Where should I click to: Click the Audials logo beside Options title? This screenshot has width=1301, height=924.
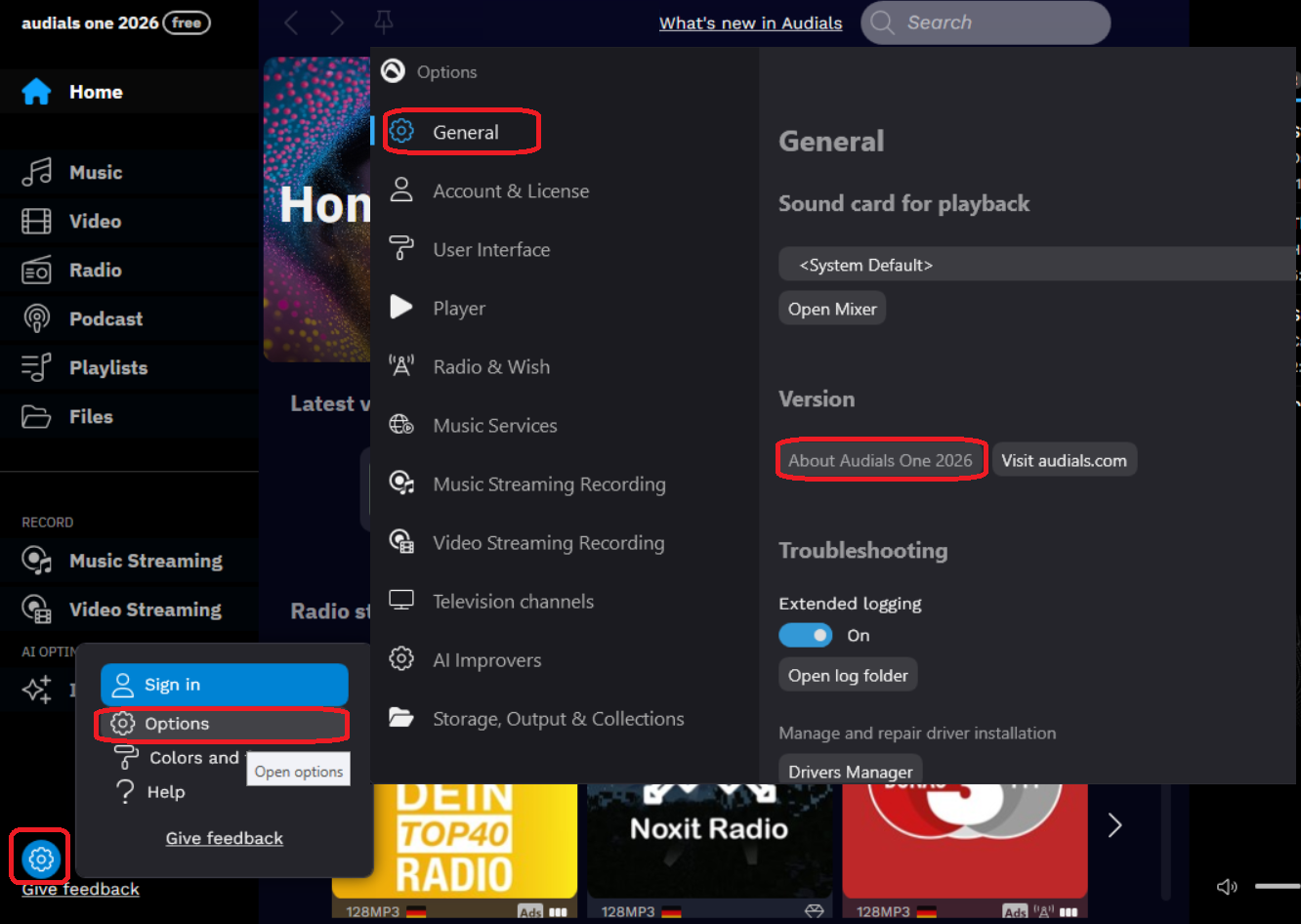click(393, 71)
